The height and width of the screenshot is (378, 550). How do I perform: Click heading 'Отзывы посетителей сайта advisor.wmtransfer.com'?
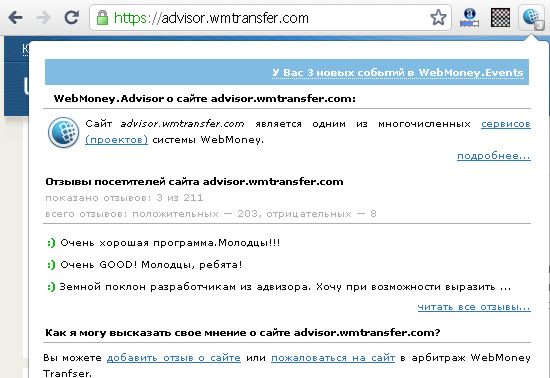(194, 182)
